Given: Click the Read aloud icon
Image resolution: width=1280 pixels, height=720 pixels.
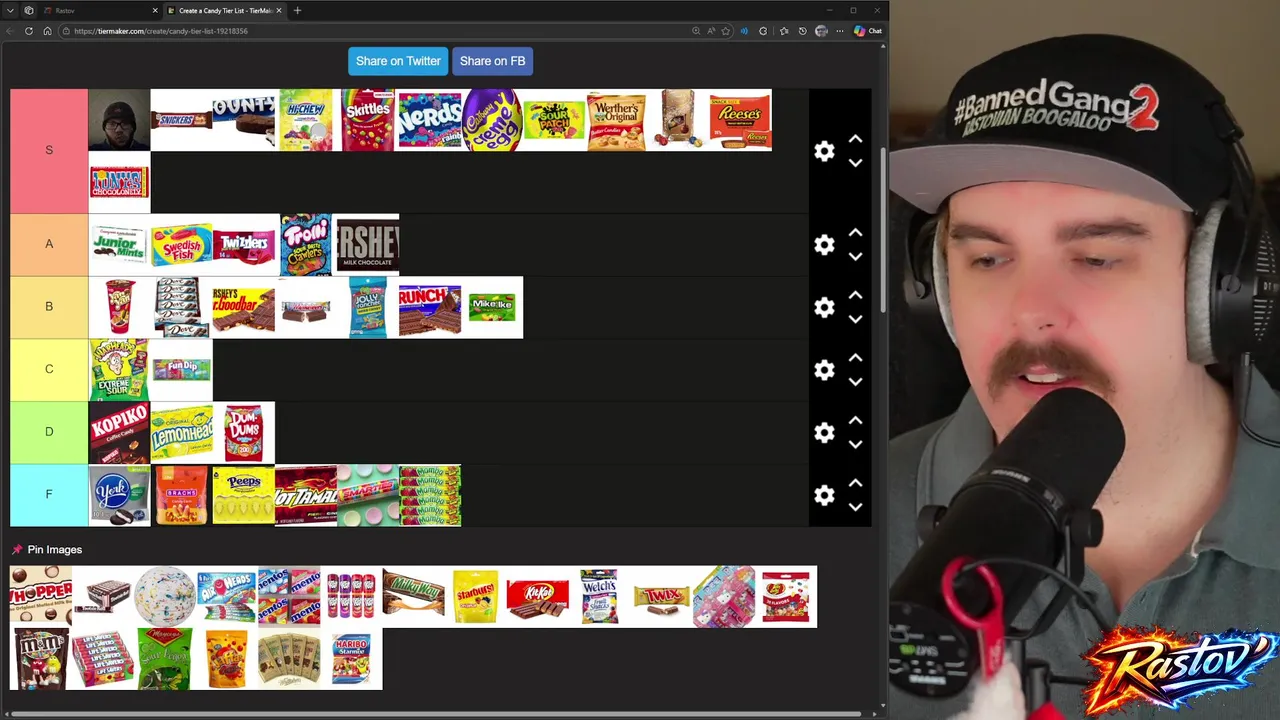Looking at the screenshot, I should coord(711,31).
